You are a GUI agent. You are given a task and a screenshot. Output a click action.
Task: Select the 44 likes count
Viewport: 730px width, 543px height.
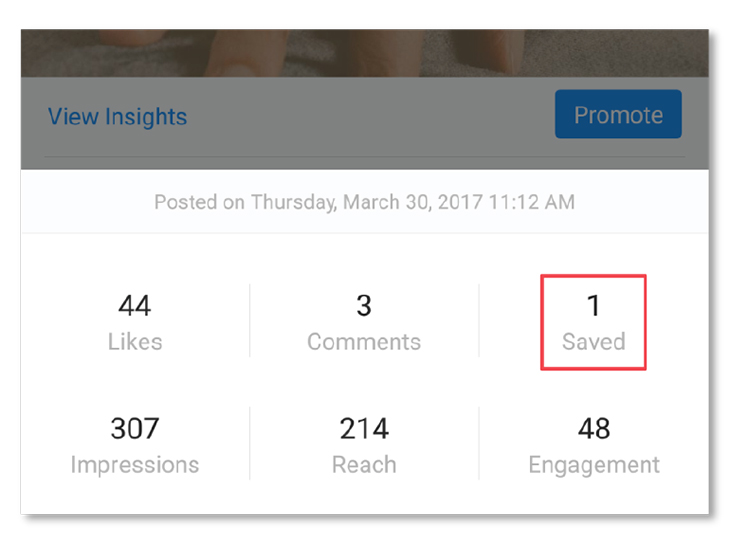134,305
